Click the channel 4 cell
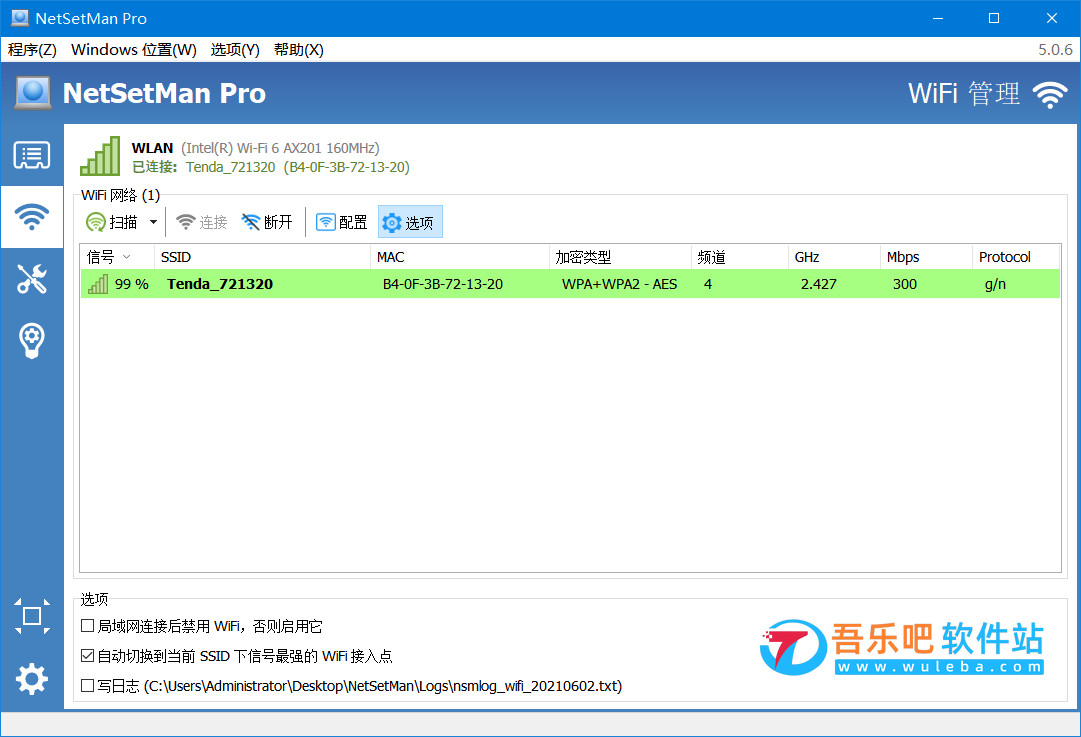Viewport: 1081px width, 737px height. pos(707,284)
